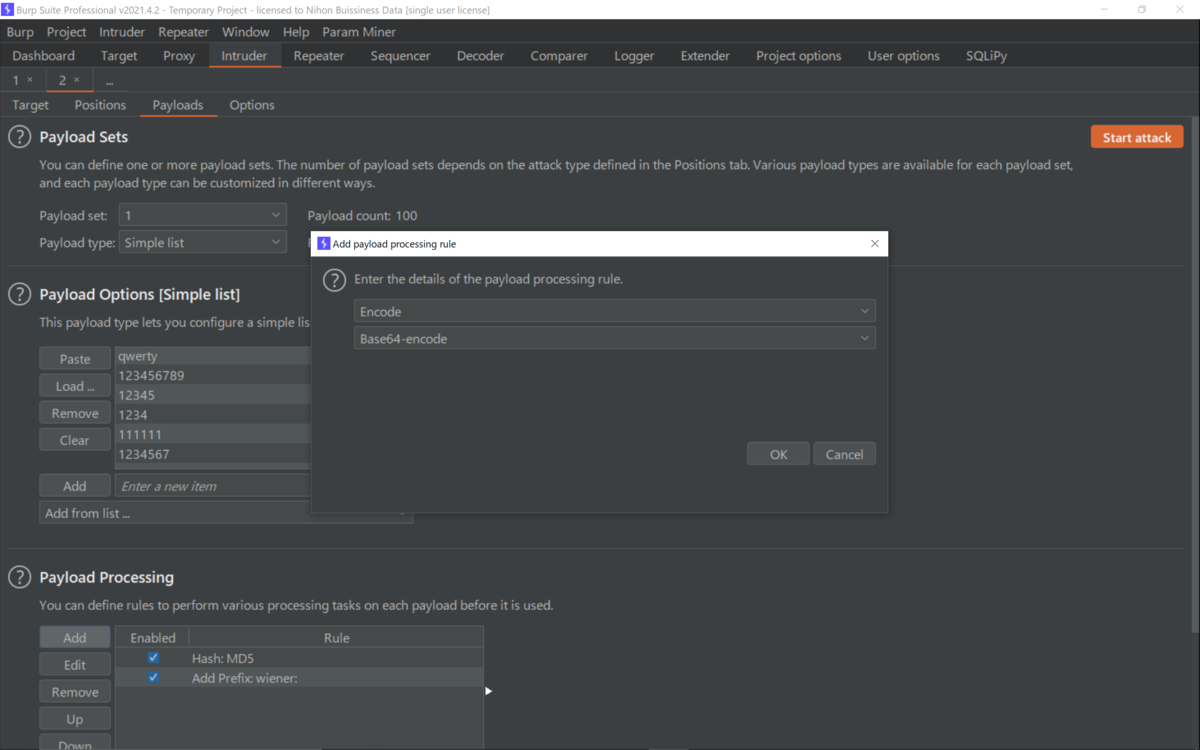The height and width of the screenshot is (750, 1200).
Task: Close the Add payload processing rule dialog
Action: pyautogui.click(x=875, y=244)
